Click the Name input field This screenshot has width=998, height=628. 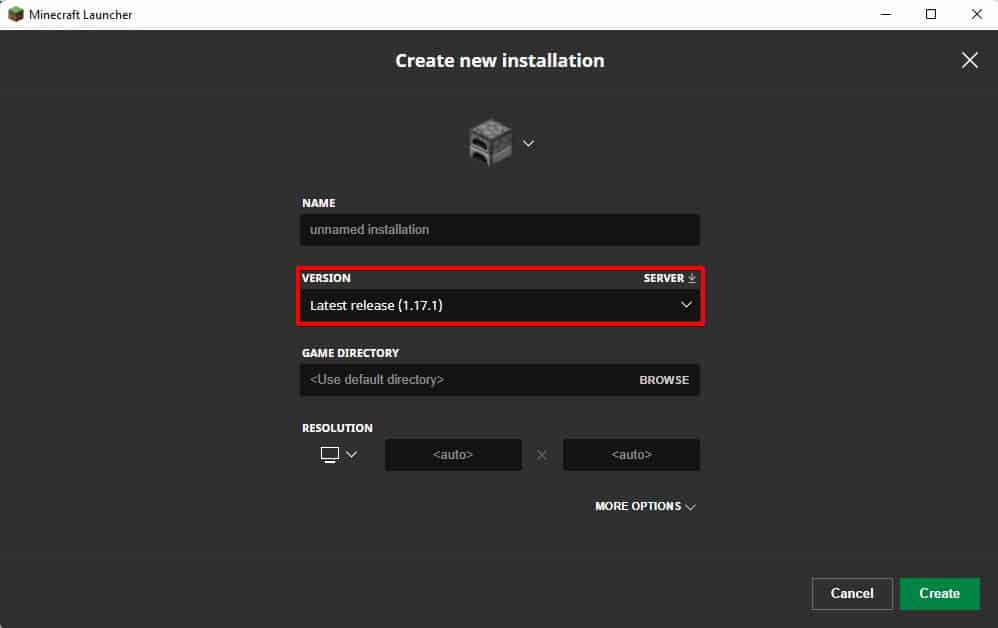pos(500,230)
